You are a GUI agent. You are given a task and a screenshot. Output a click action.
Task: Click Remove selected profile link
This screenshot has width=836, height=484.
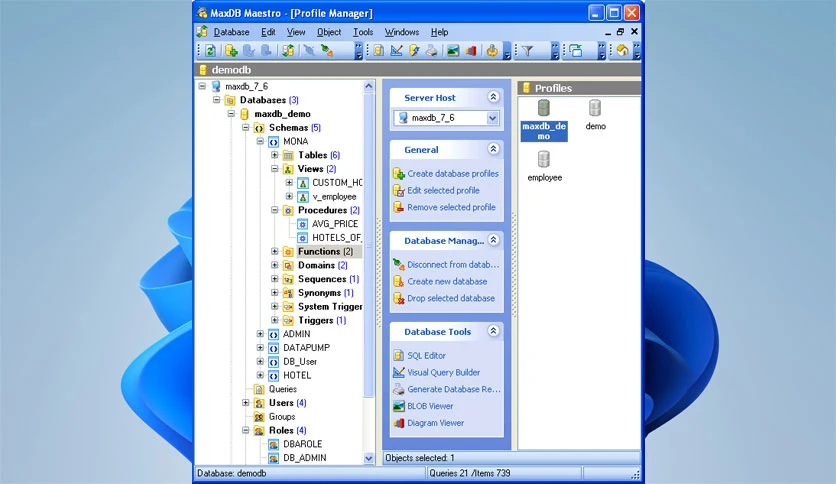click(x=451, y=207)
